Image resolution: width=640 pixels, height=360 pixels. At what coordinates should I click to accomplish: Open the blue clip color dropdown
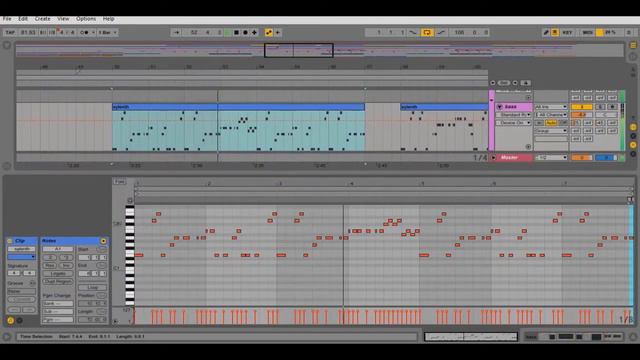tap(22, 257)
